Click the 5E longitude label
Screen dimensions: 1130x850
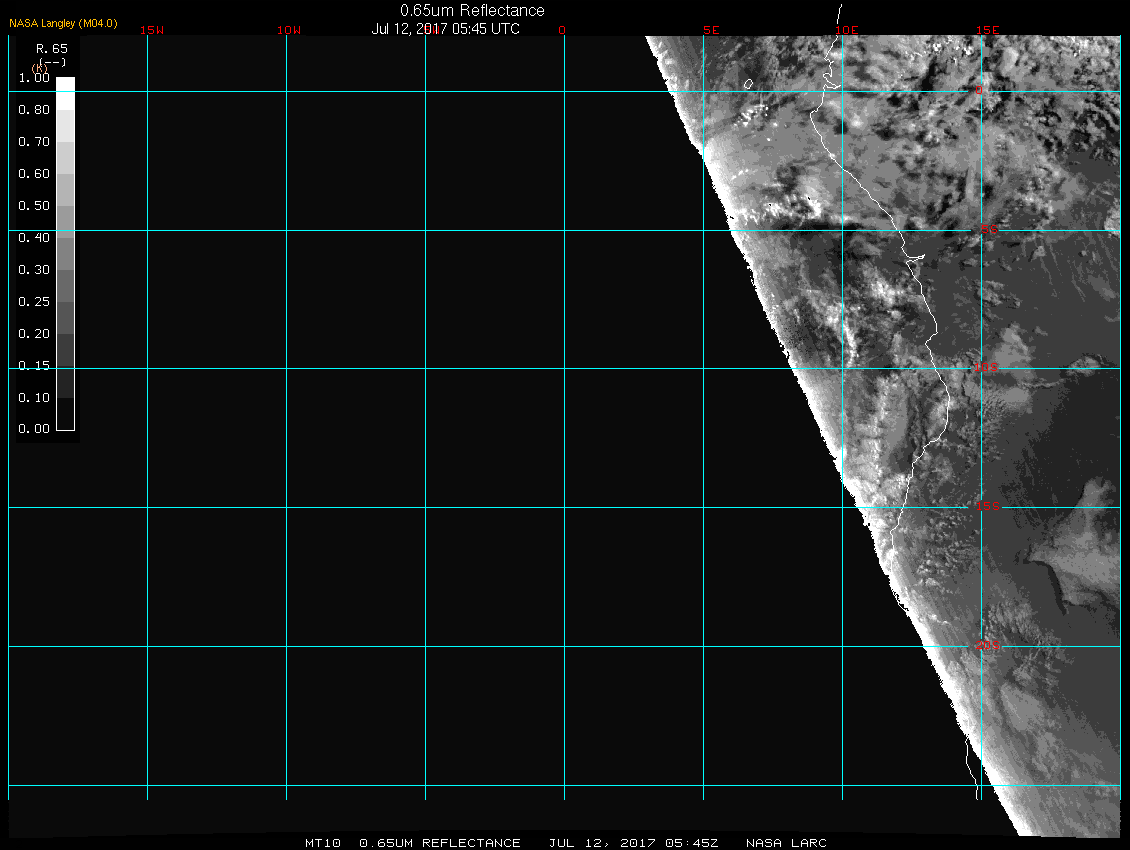712,30
